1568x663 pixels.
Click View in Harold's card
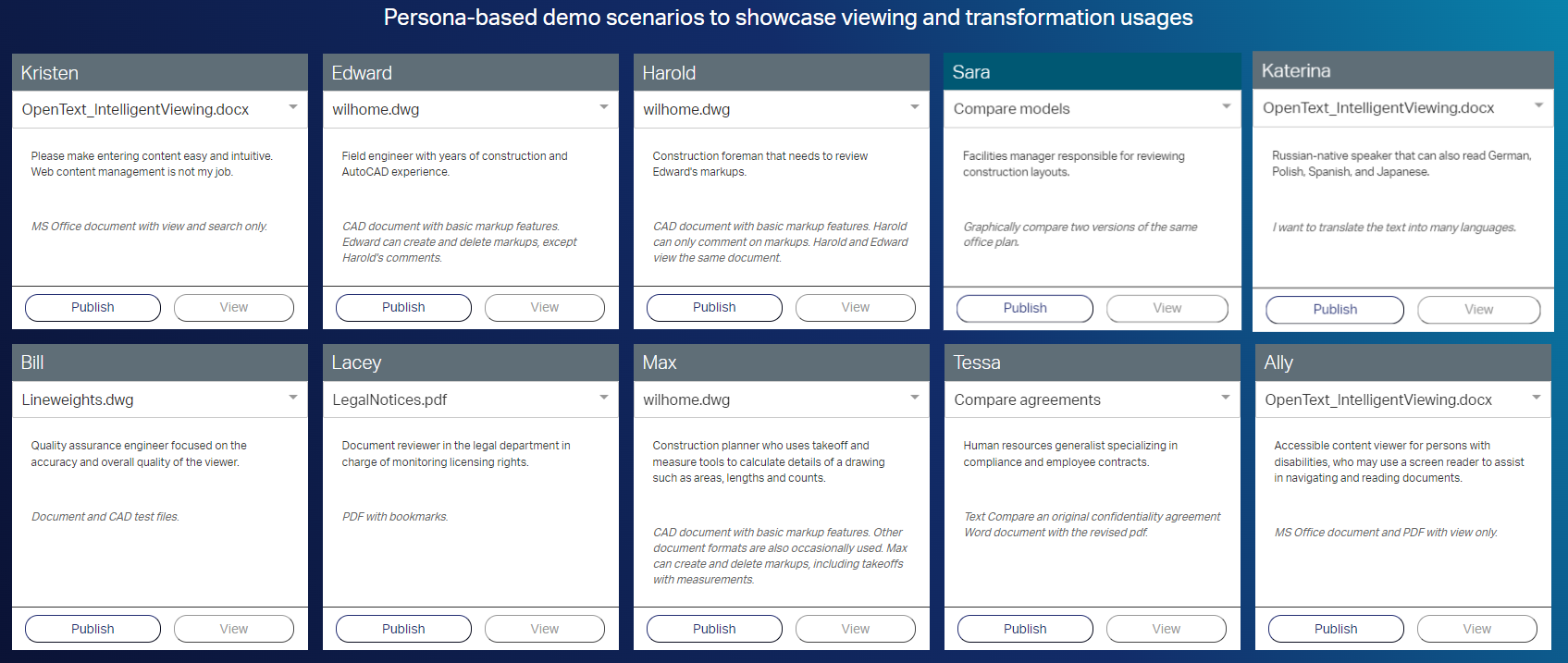[855, 308]
